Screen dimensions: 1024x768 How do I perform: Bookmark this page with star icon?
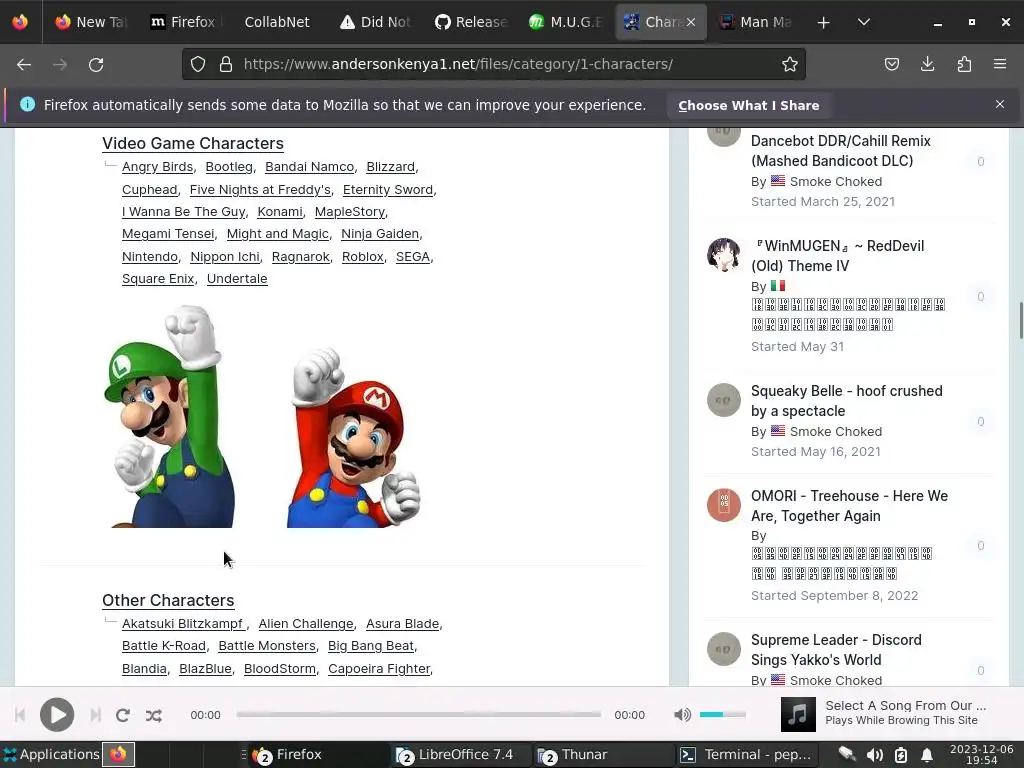click(790, 64)
